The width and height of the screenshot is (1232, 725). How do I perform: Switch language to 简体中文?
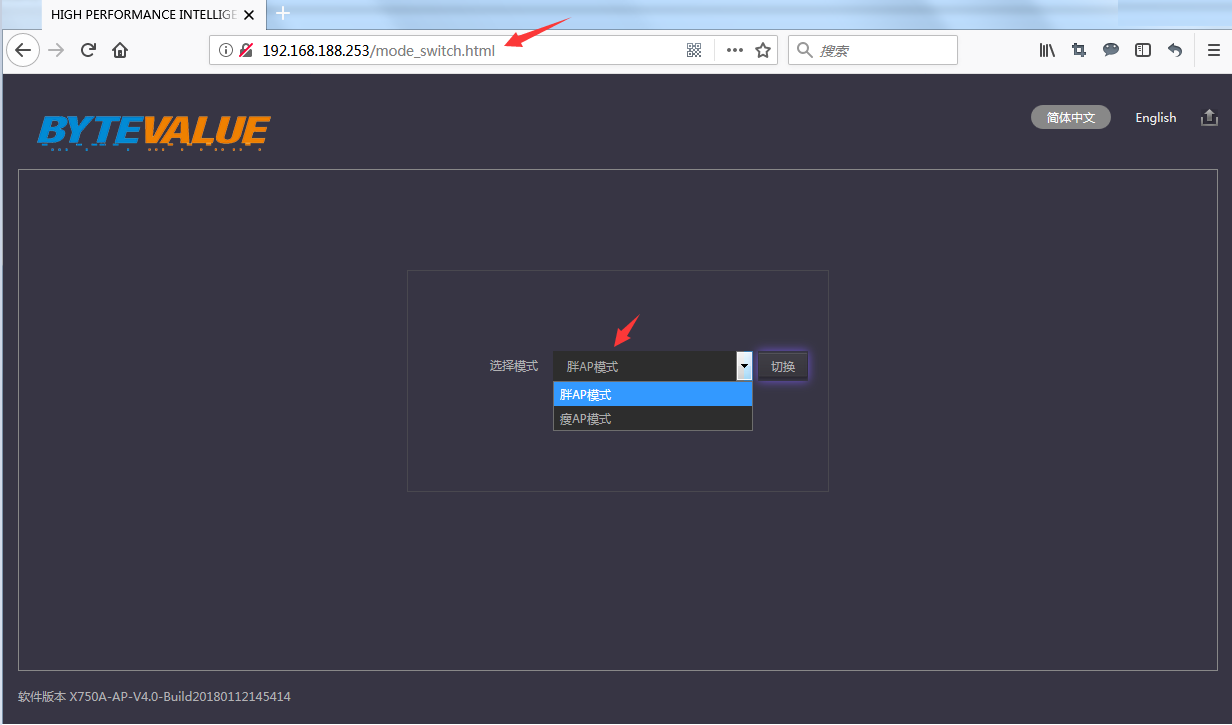point(1070,118)
